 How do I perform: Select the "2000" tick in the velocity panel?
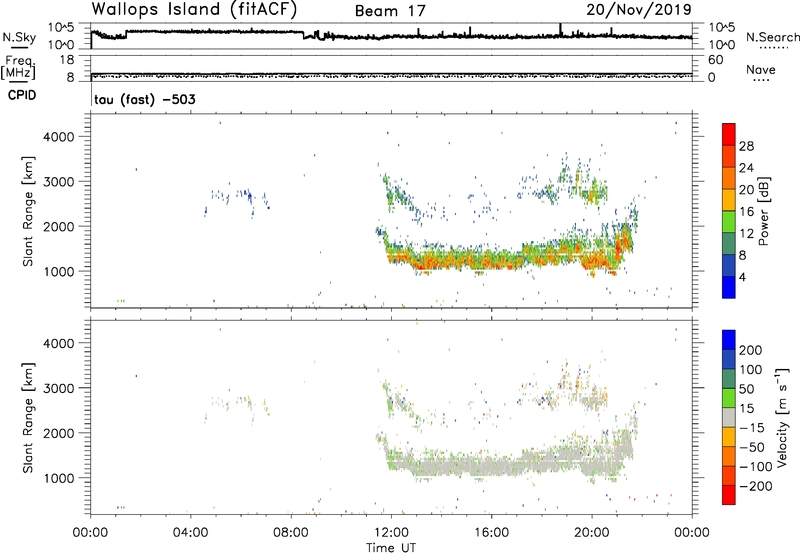58,433
